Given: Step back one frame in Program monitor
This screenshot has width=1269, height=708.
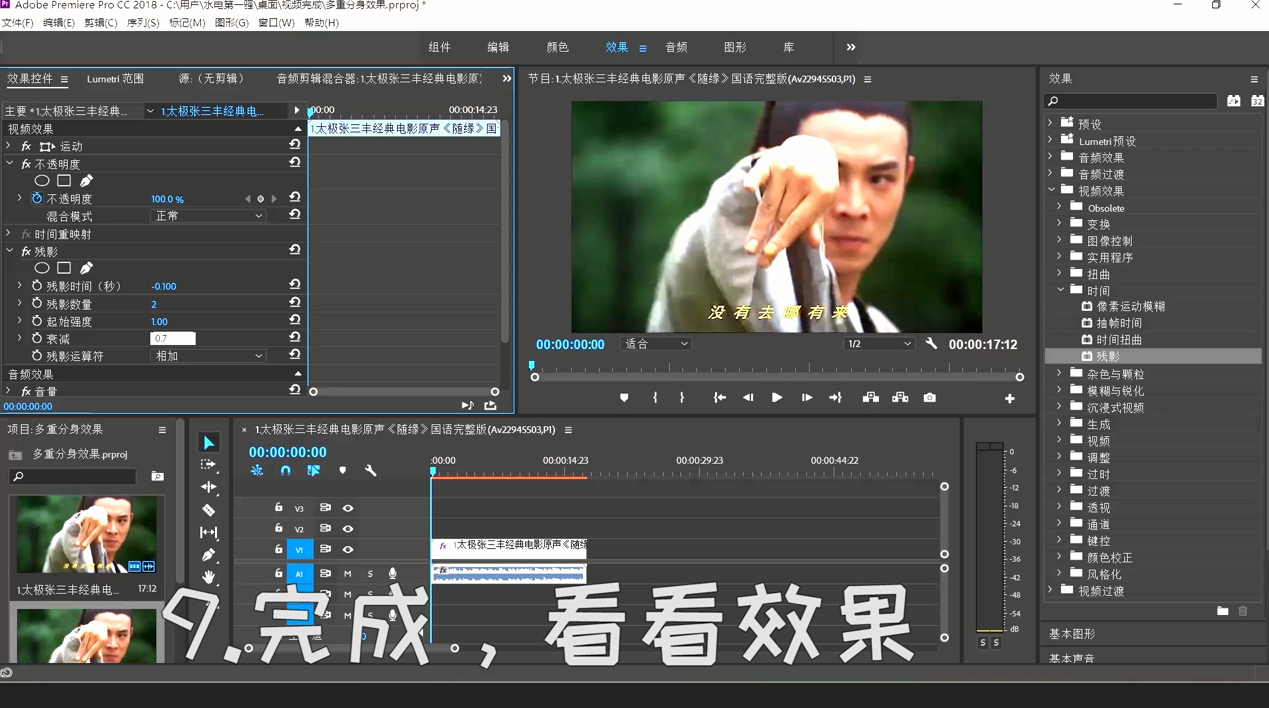Looking at the screenshot, I should coord(748,398).
